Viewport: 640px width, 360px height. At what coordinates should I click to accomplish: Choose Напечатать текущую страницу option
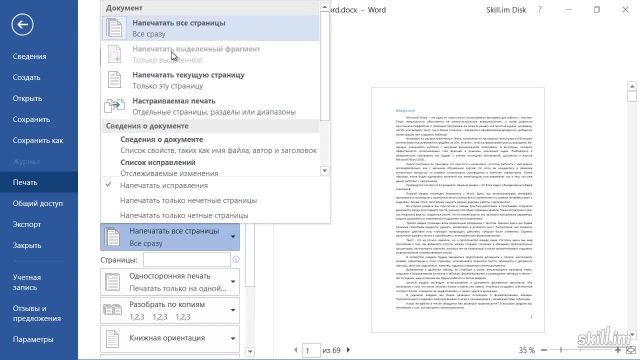click(210, 80)
